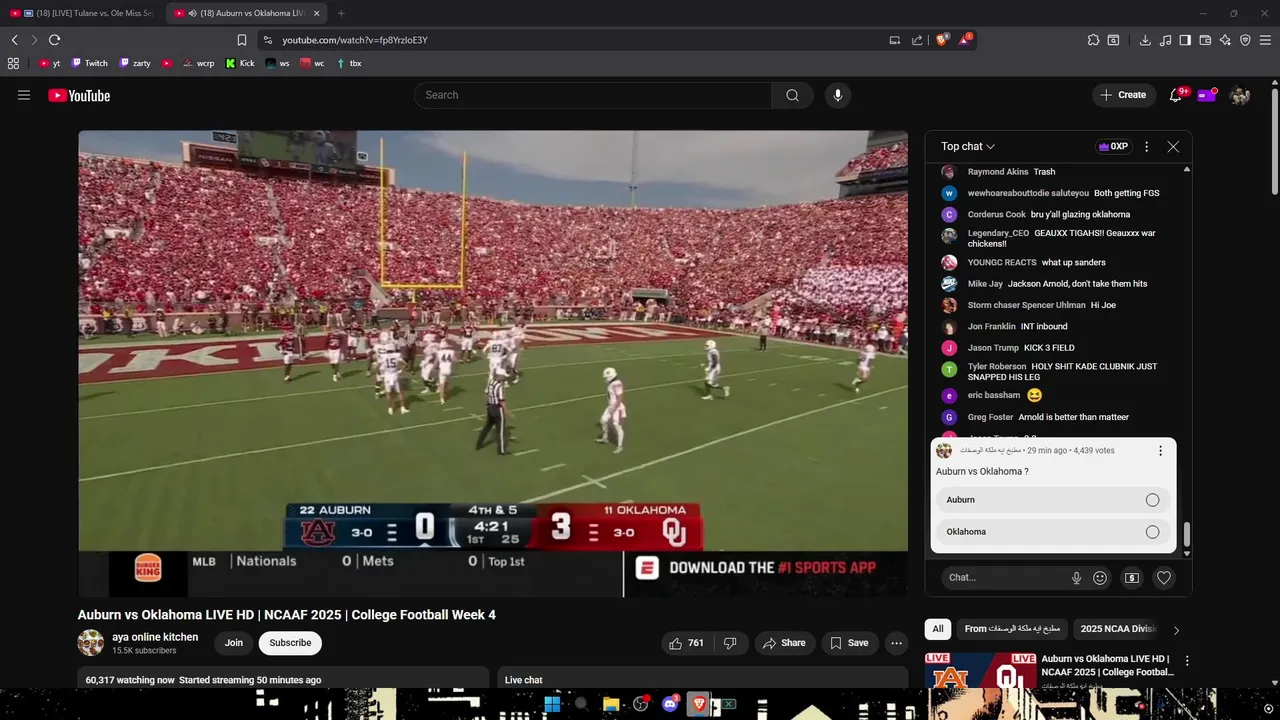Reload the current page
The height and width of the screenshot is (720, 1280).
(54, 40)
